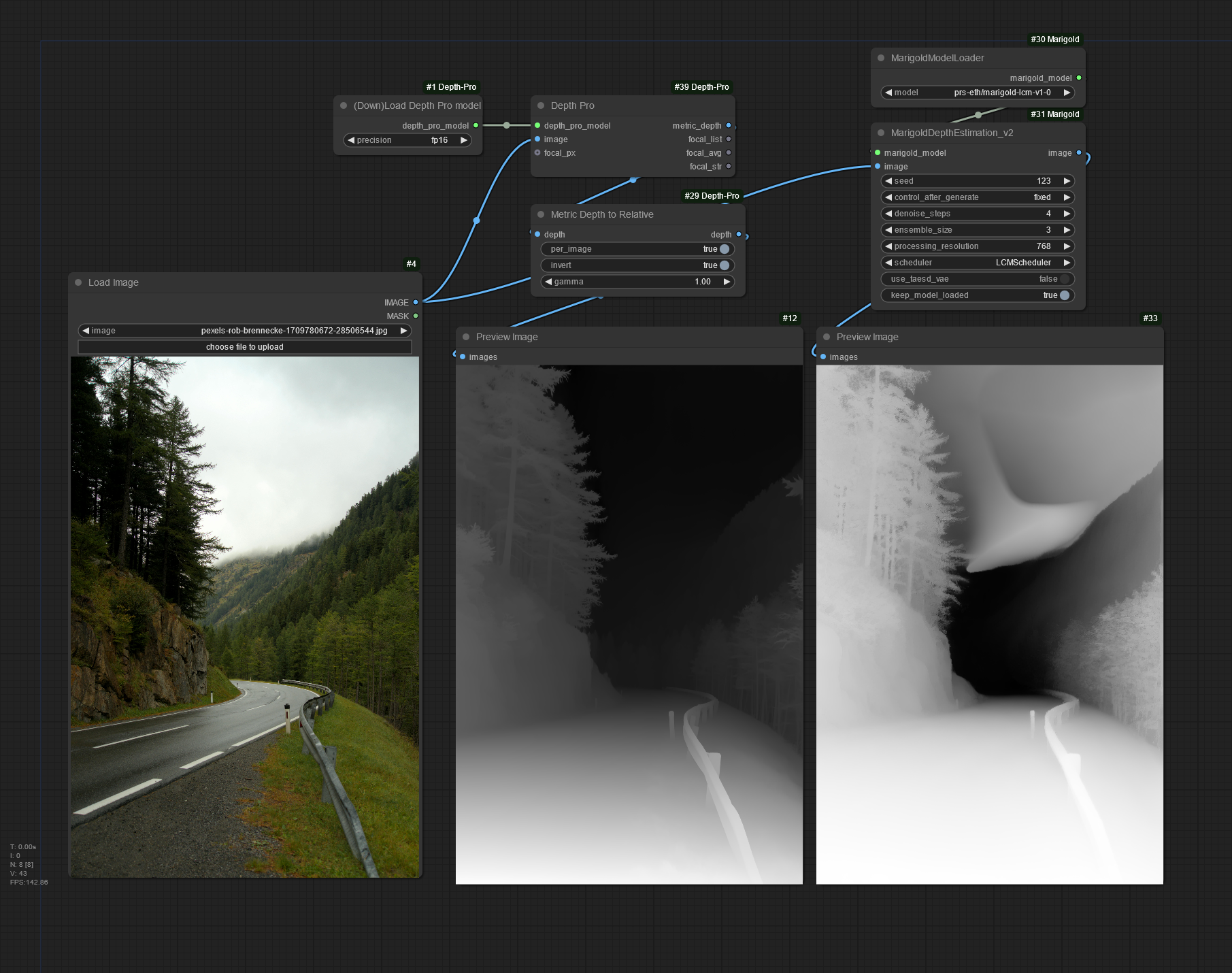Collapse the (Down)Load Depth Pro model node
Screen dimensions: 1232x973
point(344,105)
